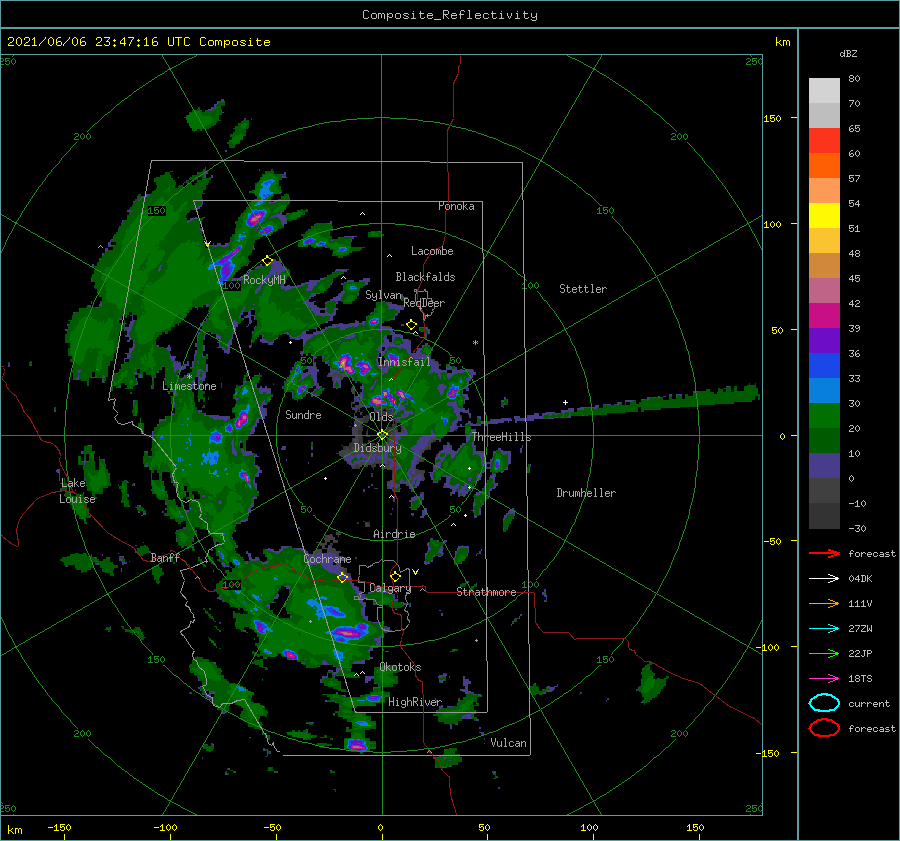
Task: Select the white 04DK arrow legend icon
Action: 824,578
